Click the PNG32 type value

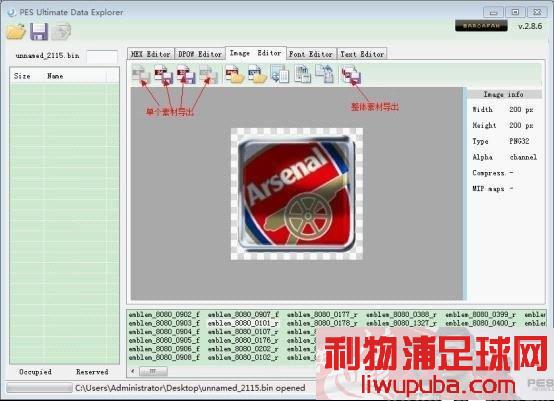(x=519, y=141)
